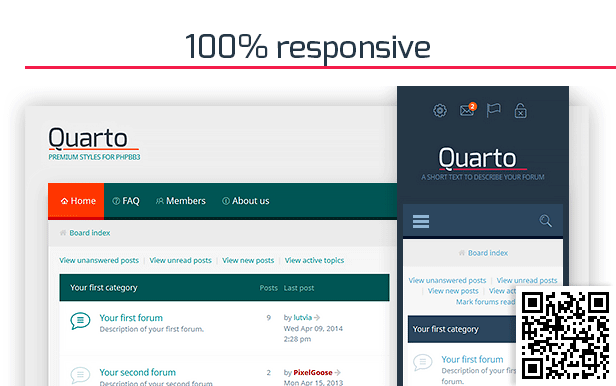Open Your first forum link in mobile view

pos(472,359)
